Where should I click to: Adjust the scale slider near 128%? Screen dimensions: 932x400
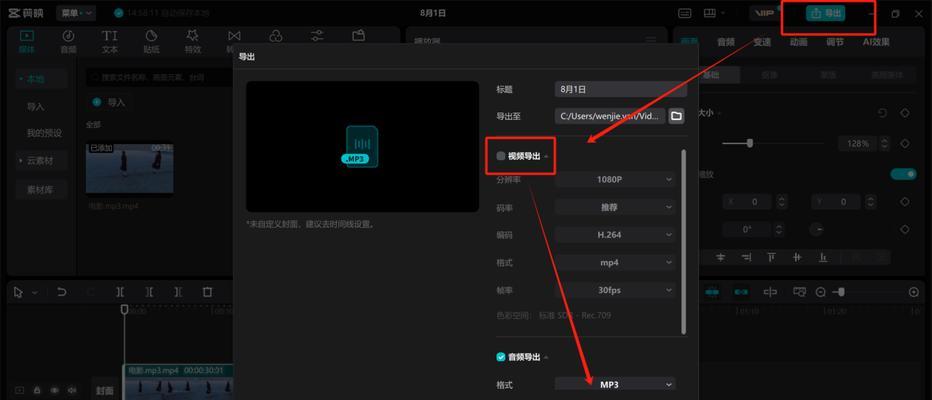(x=750, y=143)
